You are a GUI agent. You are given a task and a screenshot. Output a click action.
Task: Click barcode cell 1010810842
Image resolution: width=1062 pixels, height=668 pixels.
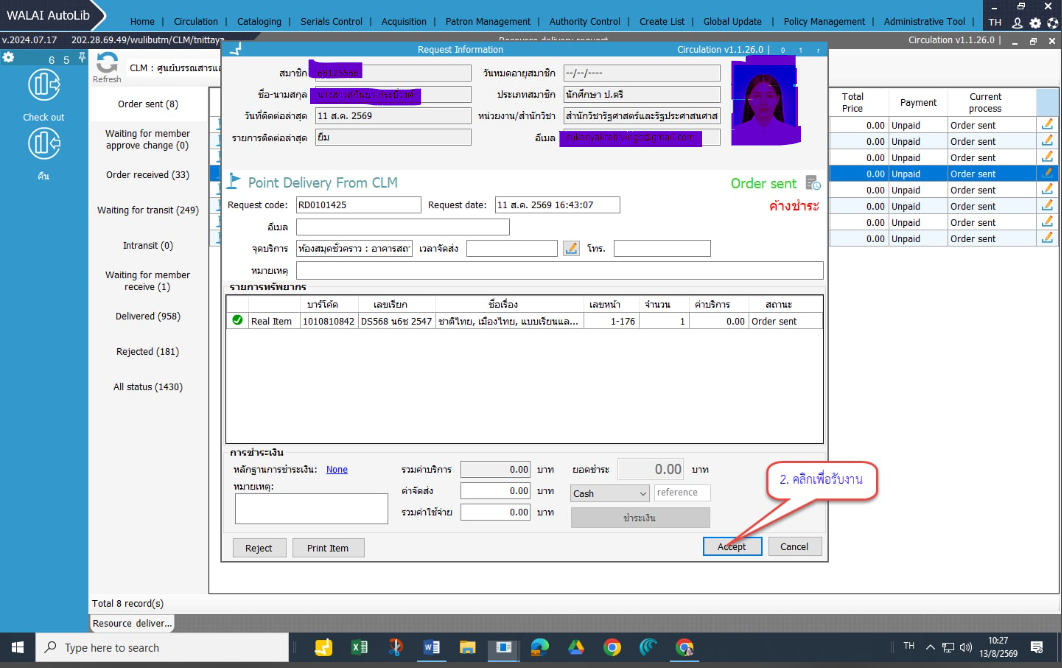(328, 321)
